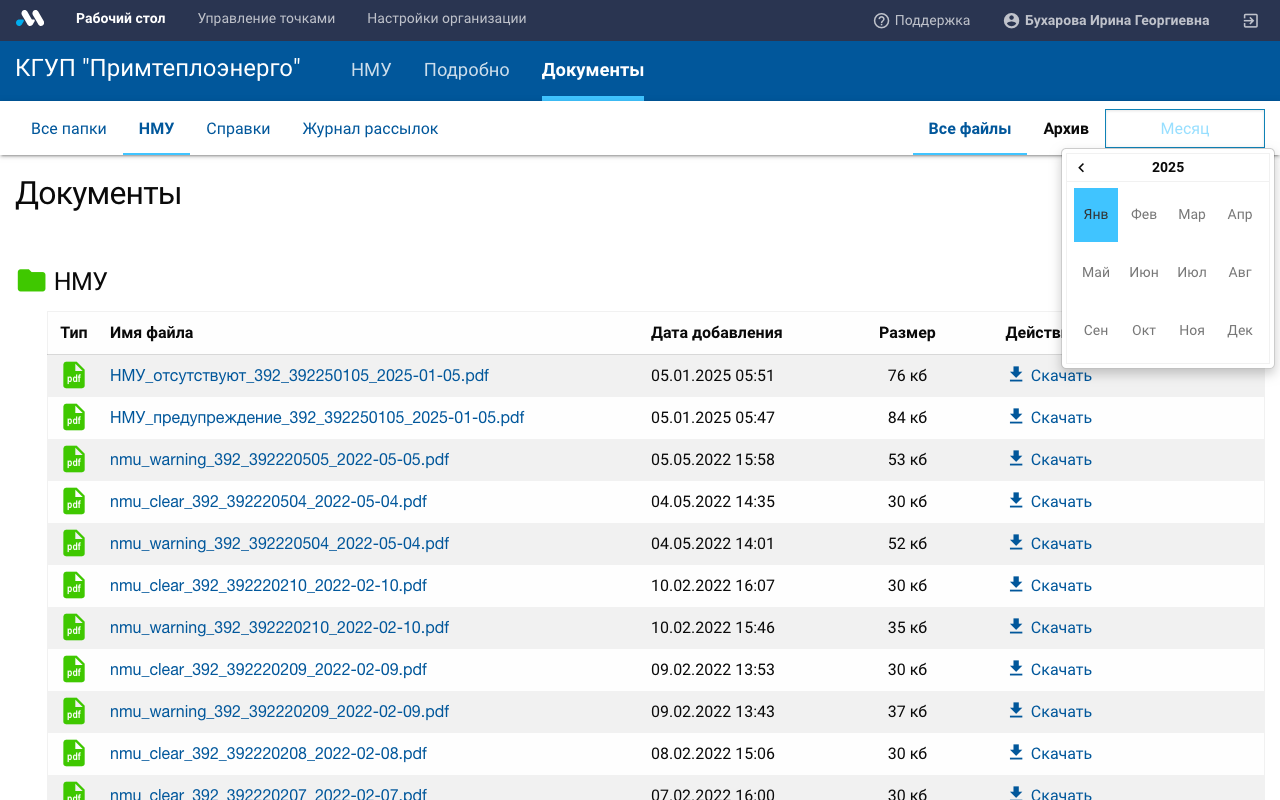This screenshot has width=1280, height=800.
Task: Open Рабочий стол in top menu
Action: click(121, 19)
